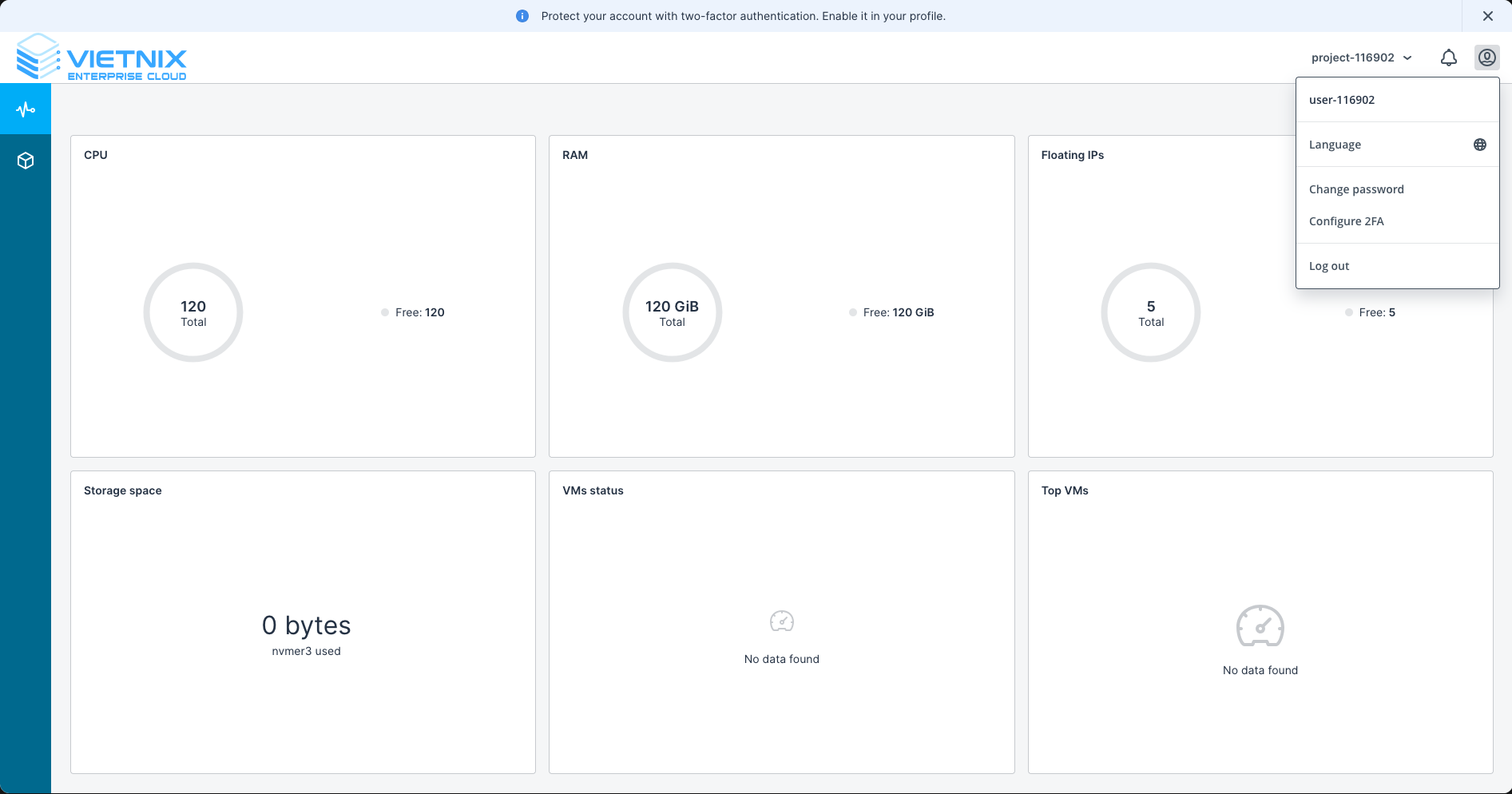Choose Configure 2FA in the account menu
Viewport: 1512px width, 794px height.
coord(1347,221)
